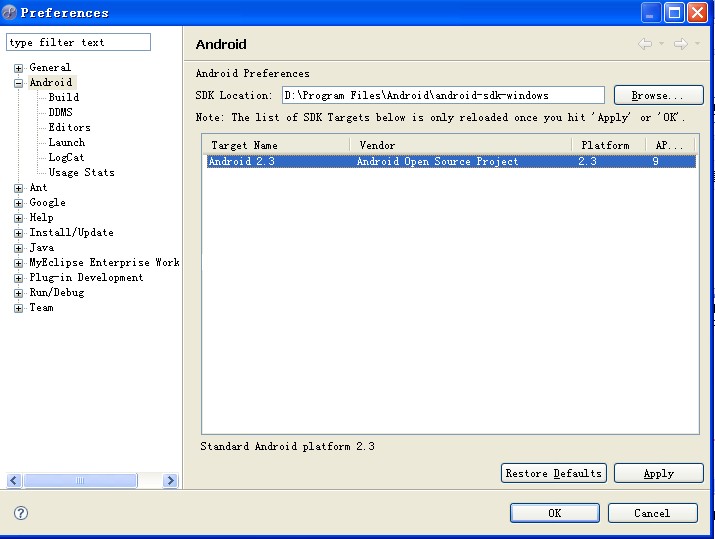The image size is (715, 539).
Task: Confirm preferences with the OK button
Action: (554, 513)
